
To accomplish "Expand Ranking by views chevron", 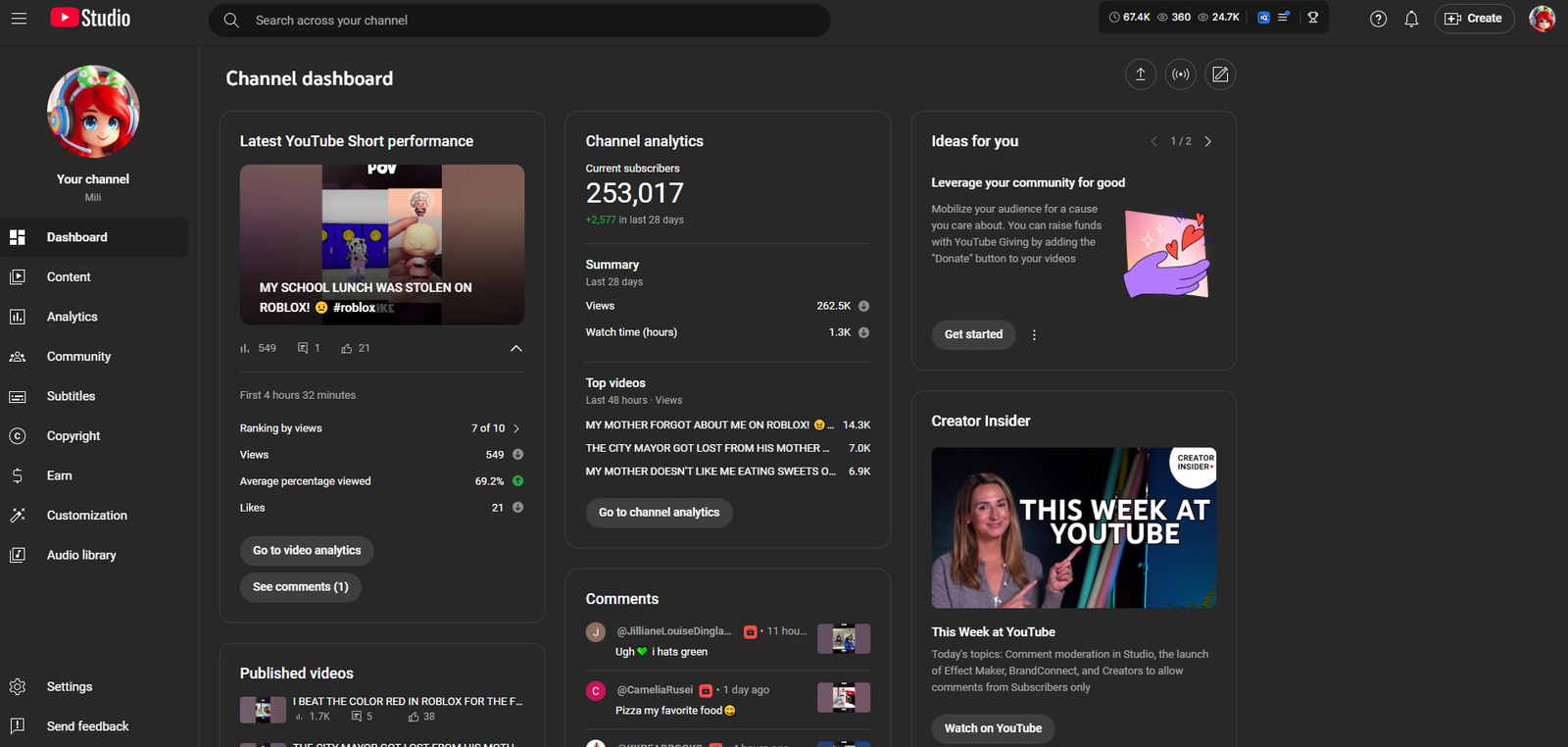I will (516, 428).
